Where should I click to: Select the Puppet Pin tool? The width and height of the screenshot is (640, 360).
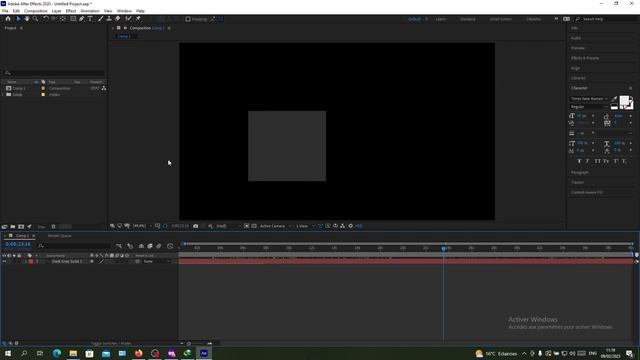point(138,19)
